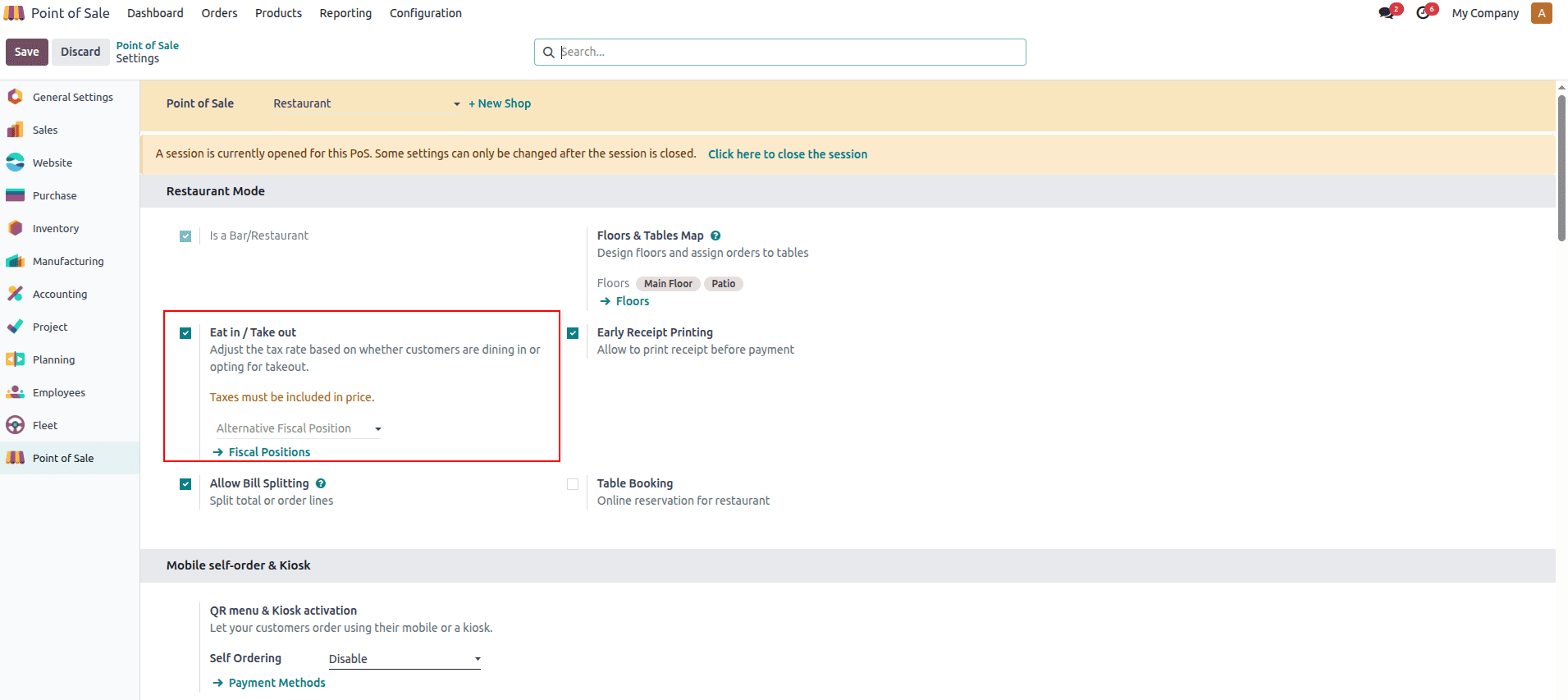1568x700 pixels.
Task: Open Purchase settings in the sidebar
Action: pyautogui.click(x=70, y=195)
